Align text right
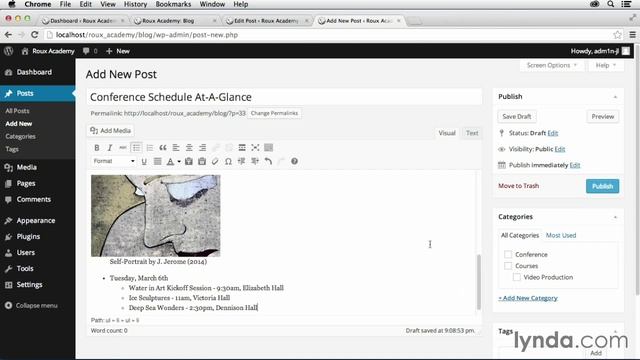The image size is (640, 360). pos(202,148)
